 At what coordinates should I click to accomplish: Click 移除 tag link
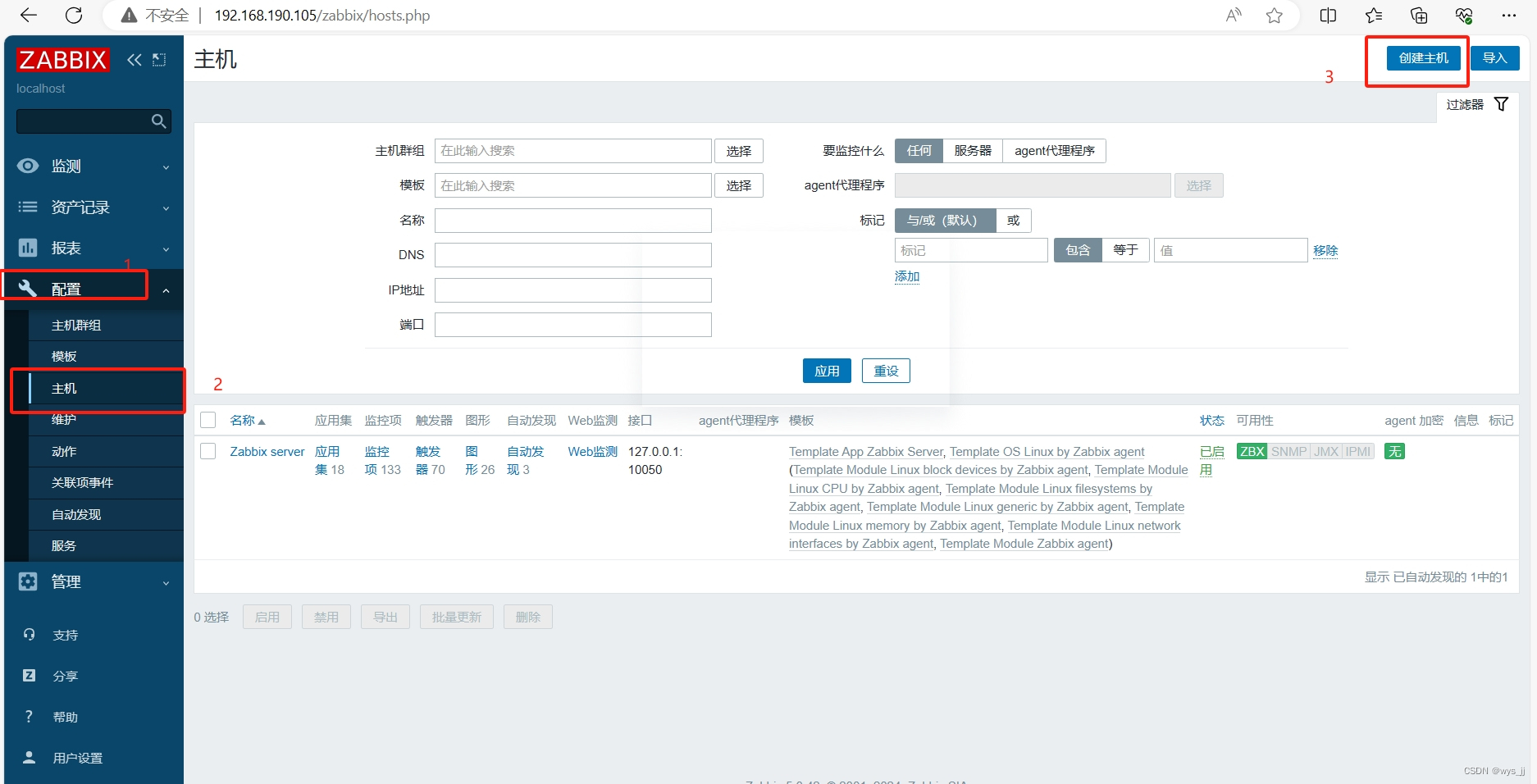(x=1325, y=251)
